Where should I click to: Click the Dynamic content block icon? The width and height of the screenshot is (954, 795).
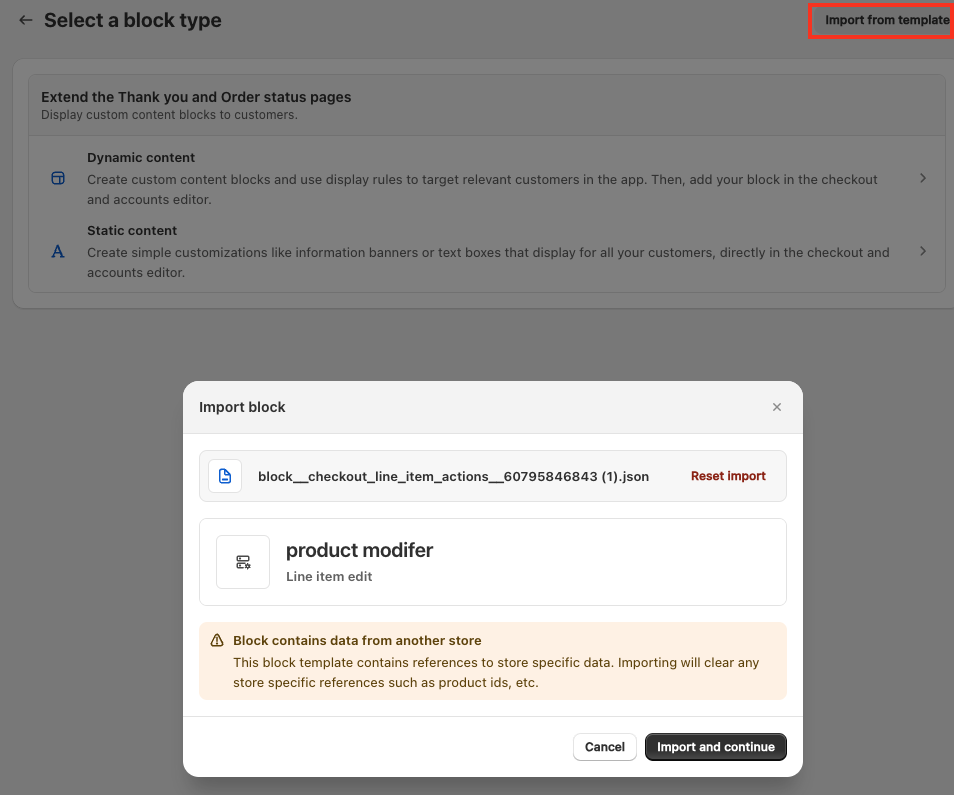tap(58, 178)
